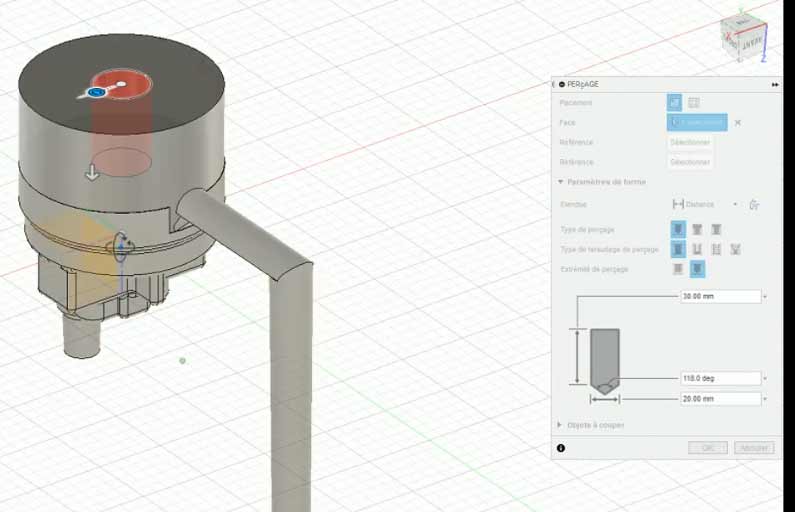Choose the counterbore hole type icon
Screen dimensions: 795x512
[697, 230]
